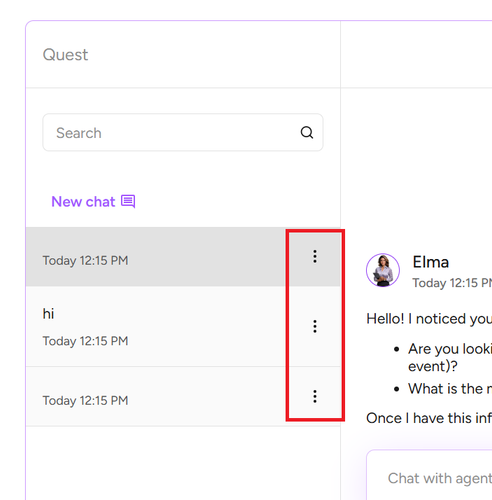This screenshot has width=492, height=500.
Task: Click the "What is the" bullet point
Action: pos(450,389)
